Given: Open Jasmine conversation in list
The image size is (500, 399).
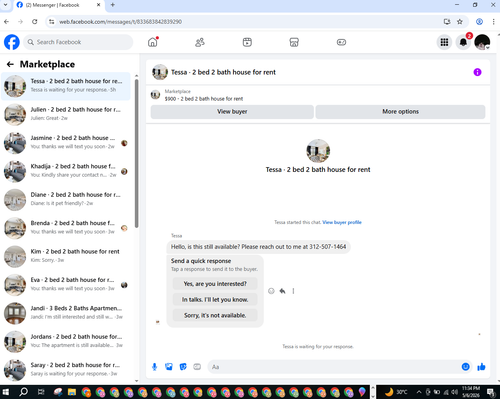Looking at the screenshot, I should [x=66, y=143].
